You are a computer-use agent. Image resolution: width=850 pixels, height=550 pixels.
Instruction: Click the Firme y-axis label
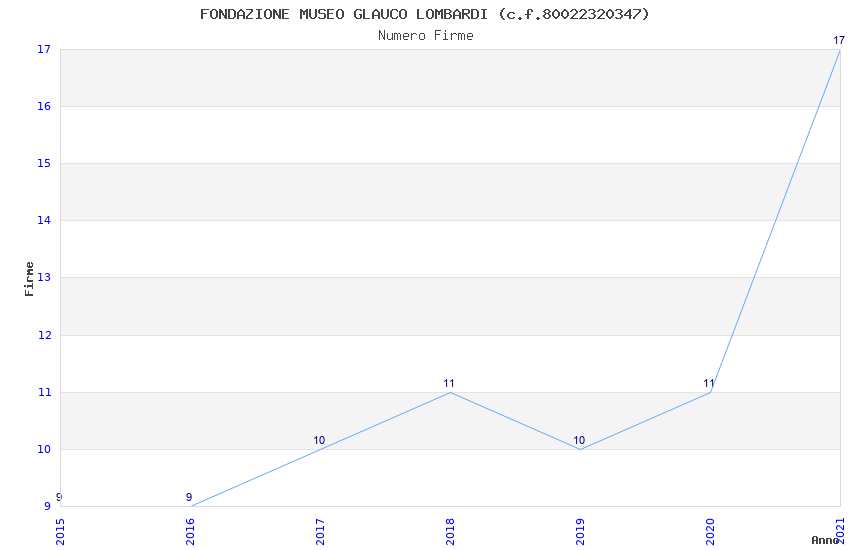click(x=29, y=279)
